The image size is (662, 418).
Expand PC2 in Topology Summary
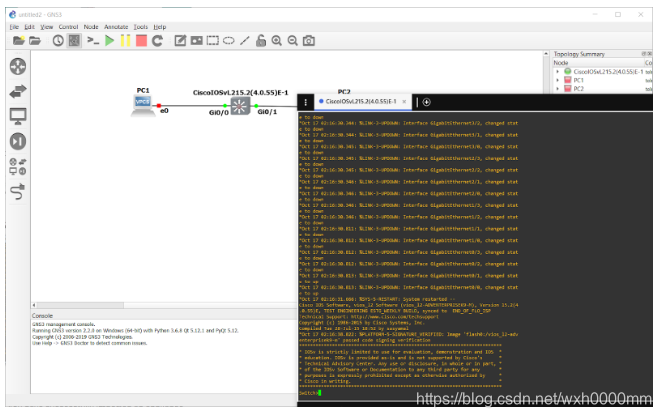coord(558,89)
